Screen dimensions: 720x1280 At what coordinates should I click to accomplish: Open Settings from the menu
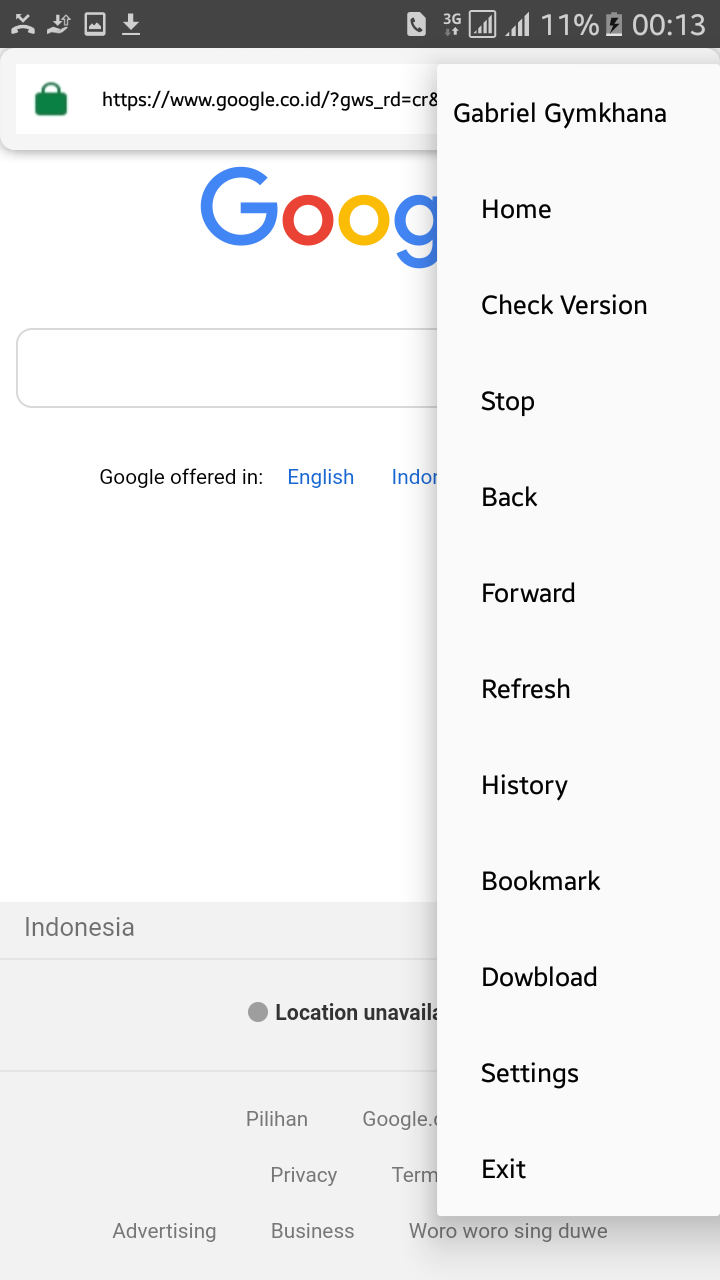click(530, 1073)
